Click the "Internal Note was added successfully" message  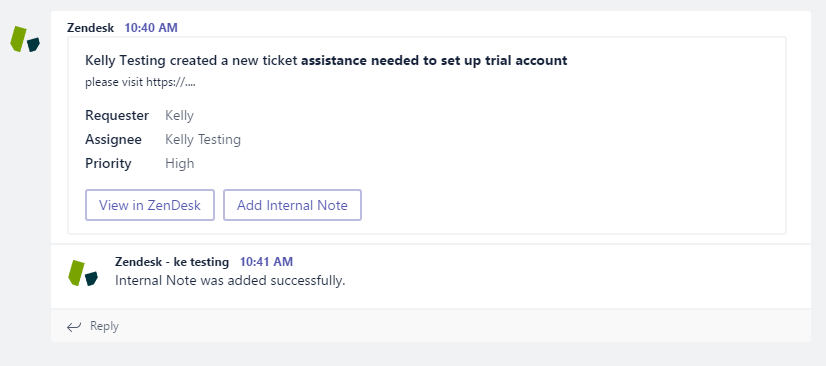click(230, 281)
